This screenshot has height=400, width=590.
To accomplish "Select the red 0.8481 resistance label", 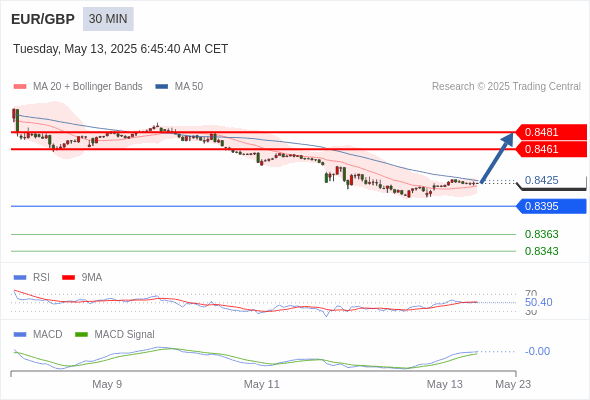I will point(551,132).
